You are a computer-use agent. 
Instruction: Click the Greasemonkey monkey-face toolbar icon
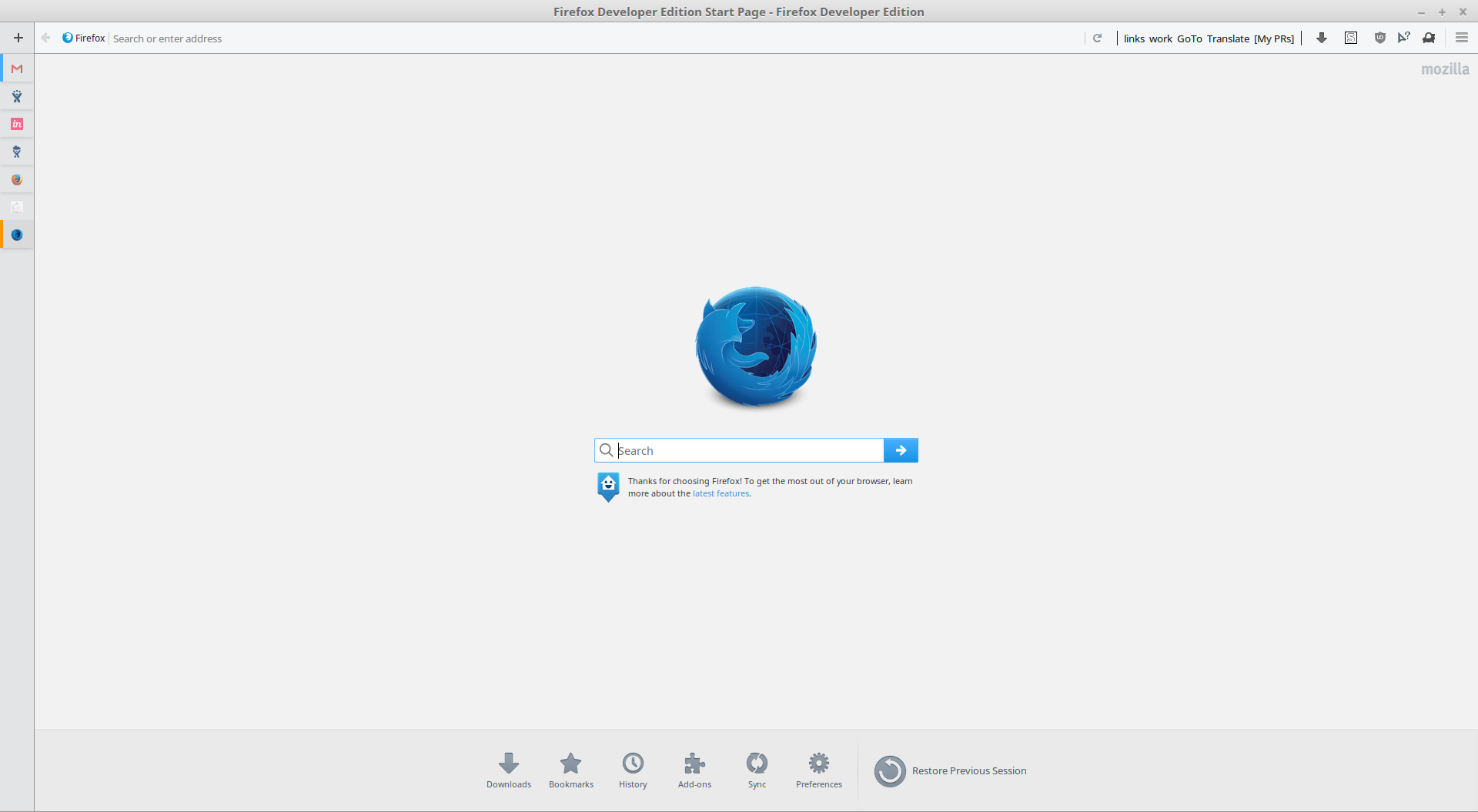(x=1429, y=38)
